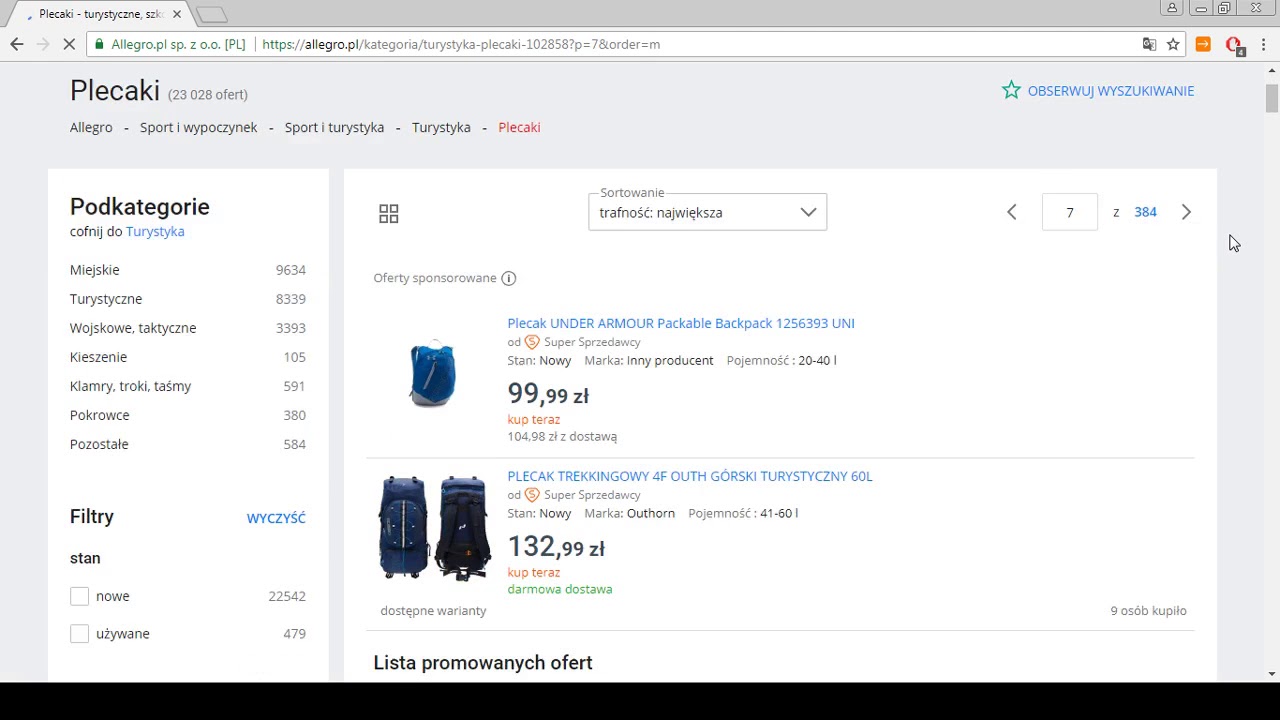Click the green star watch-search icon

[1011, 90]
